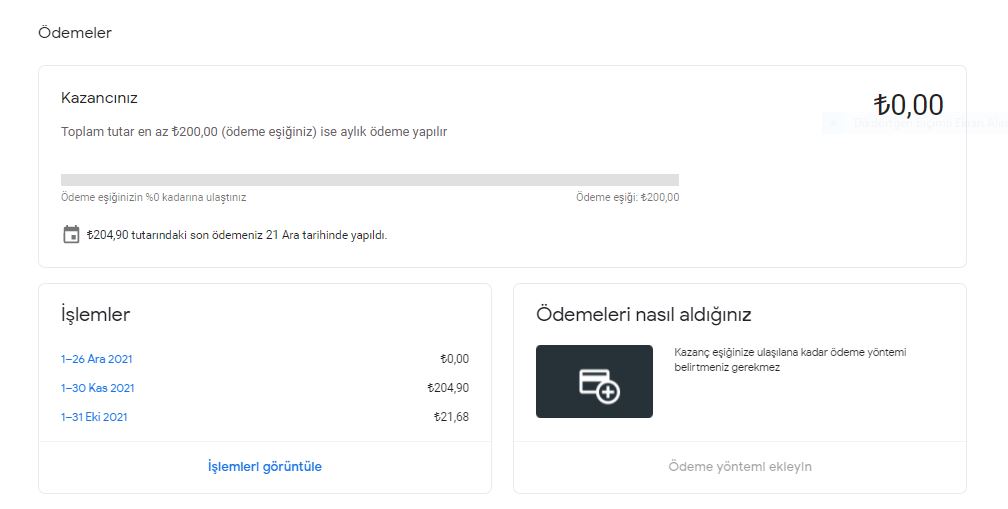
Task: Click the Ödemeler page title
Action: pos(75,33)
